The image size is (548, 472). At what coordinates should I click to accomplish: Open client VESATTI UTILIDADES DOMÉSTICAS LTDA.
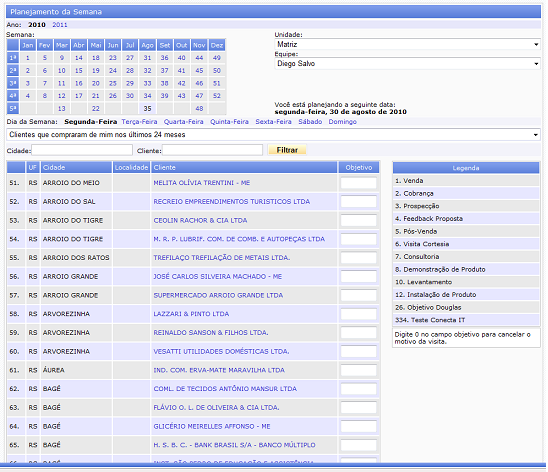tap(221, 351)
